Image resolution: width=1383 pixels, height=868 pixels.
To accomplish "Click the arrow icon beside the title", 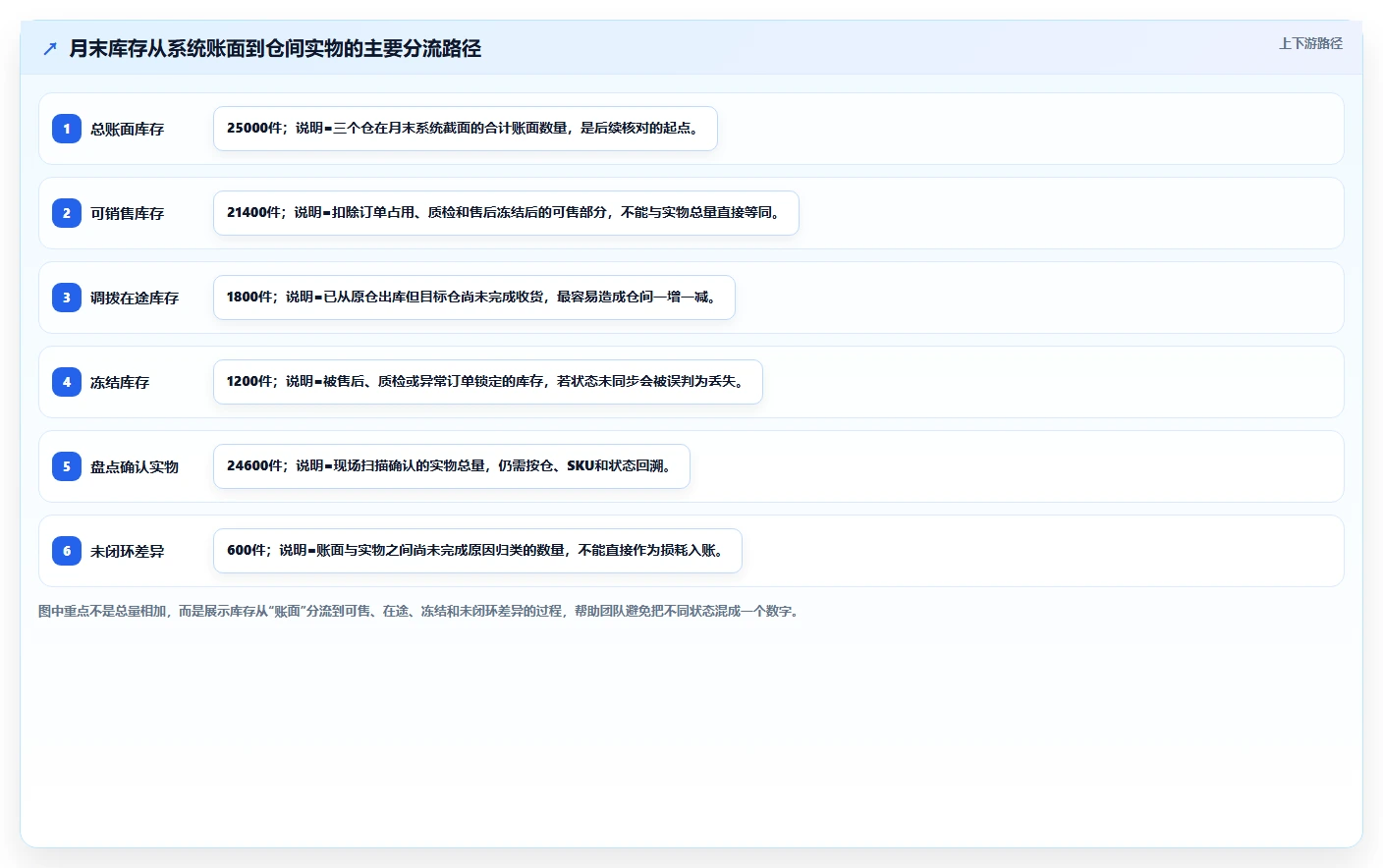I will click(50, 48).
